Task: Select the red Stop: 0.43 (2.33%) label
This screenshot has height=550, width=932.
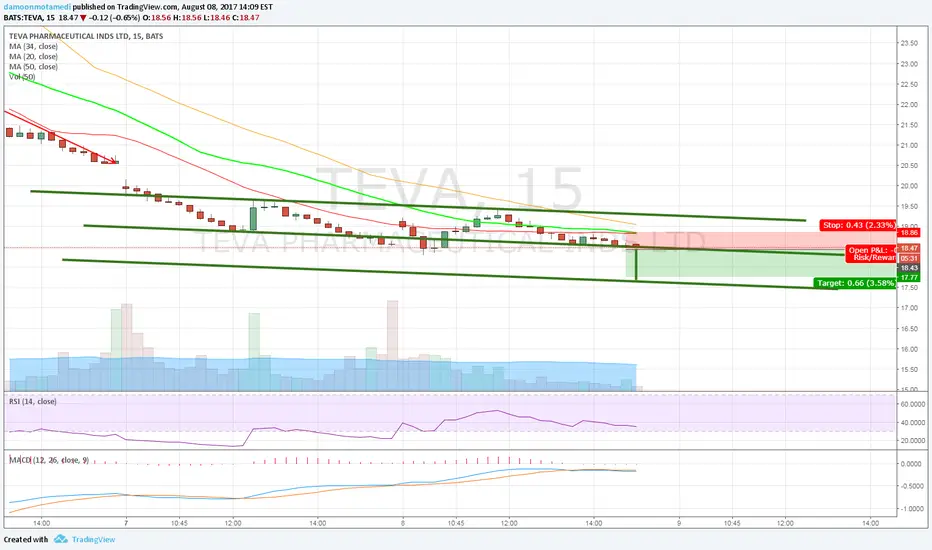Action: pyautogui.click(x=858, y=225)
